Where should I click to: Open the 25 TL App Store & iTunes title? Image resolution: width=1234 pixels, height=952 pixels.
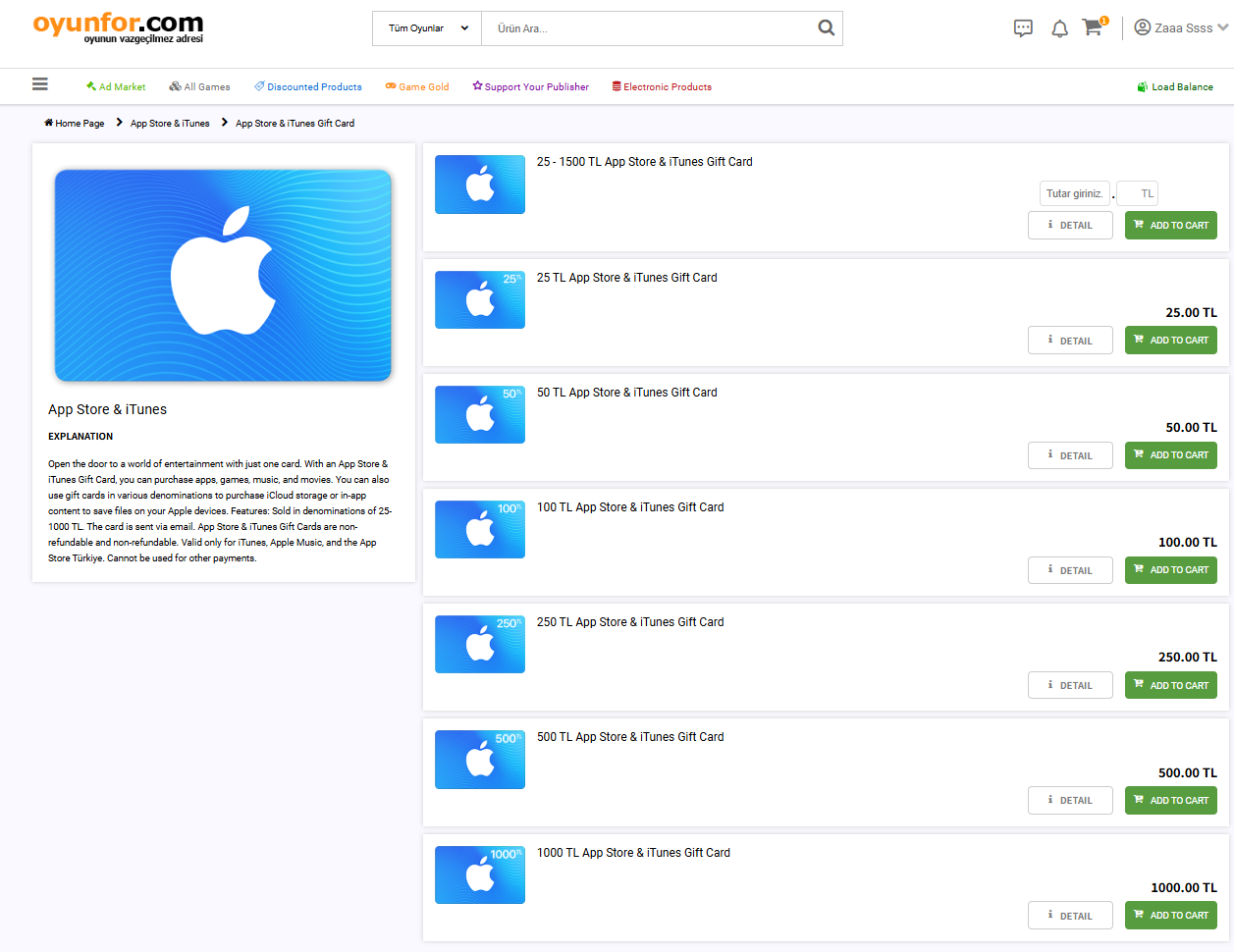627,278
